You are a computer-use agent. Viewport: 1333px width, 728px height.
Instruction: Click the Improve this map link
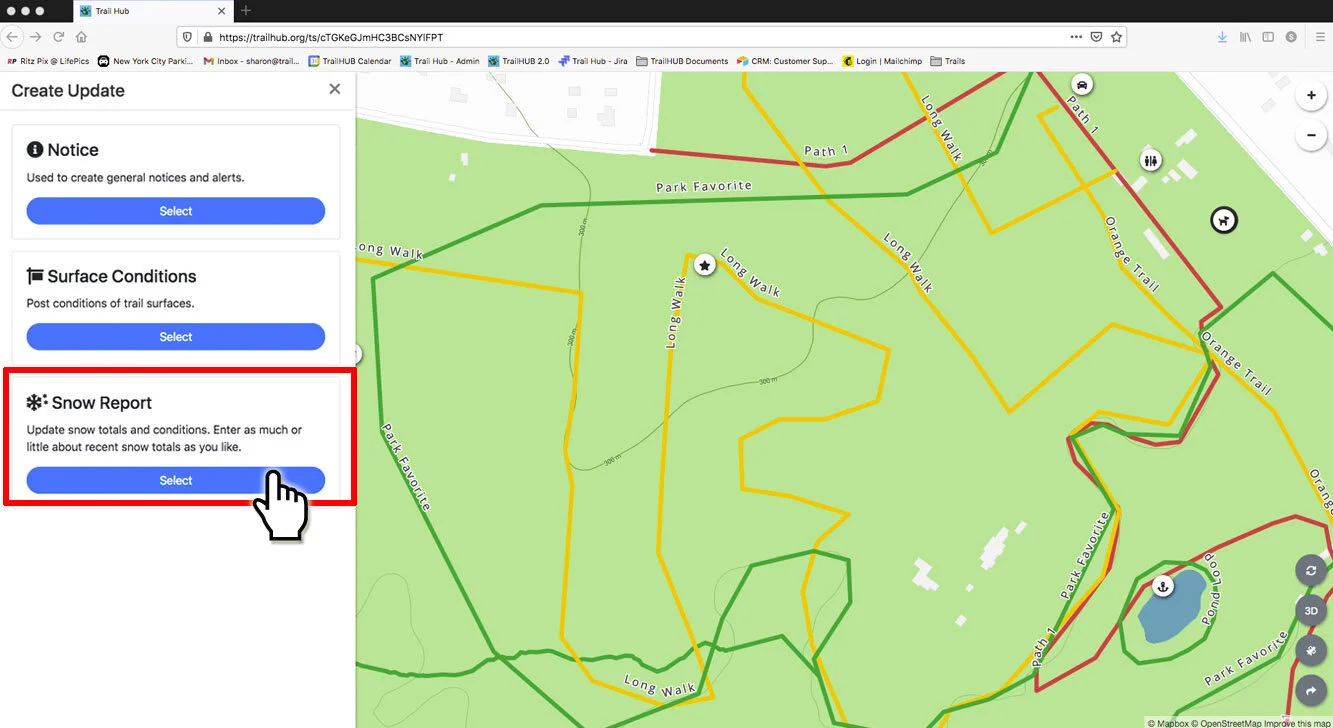click(1297, 723)
